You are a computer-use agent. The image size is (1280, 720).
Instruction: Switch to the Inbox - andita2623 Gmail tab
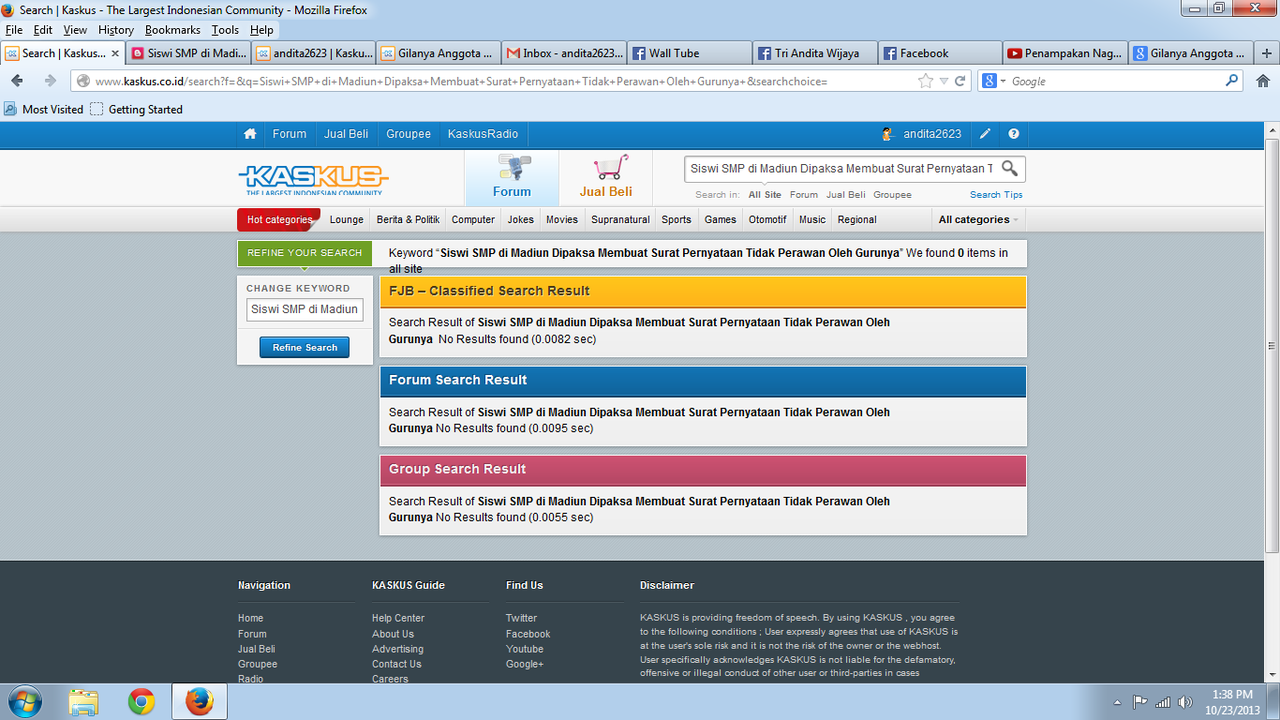tap(564, 53)
